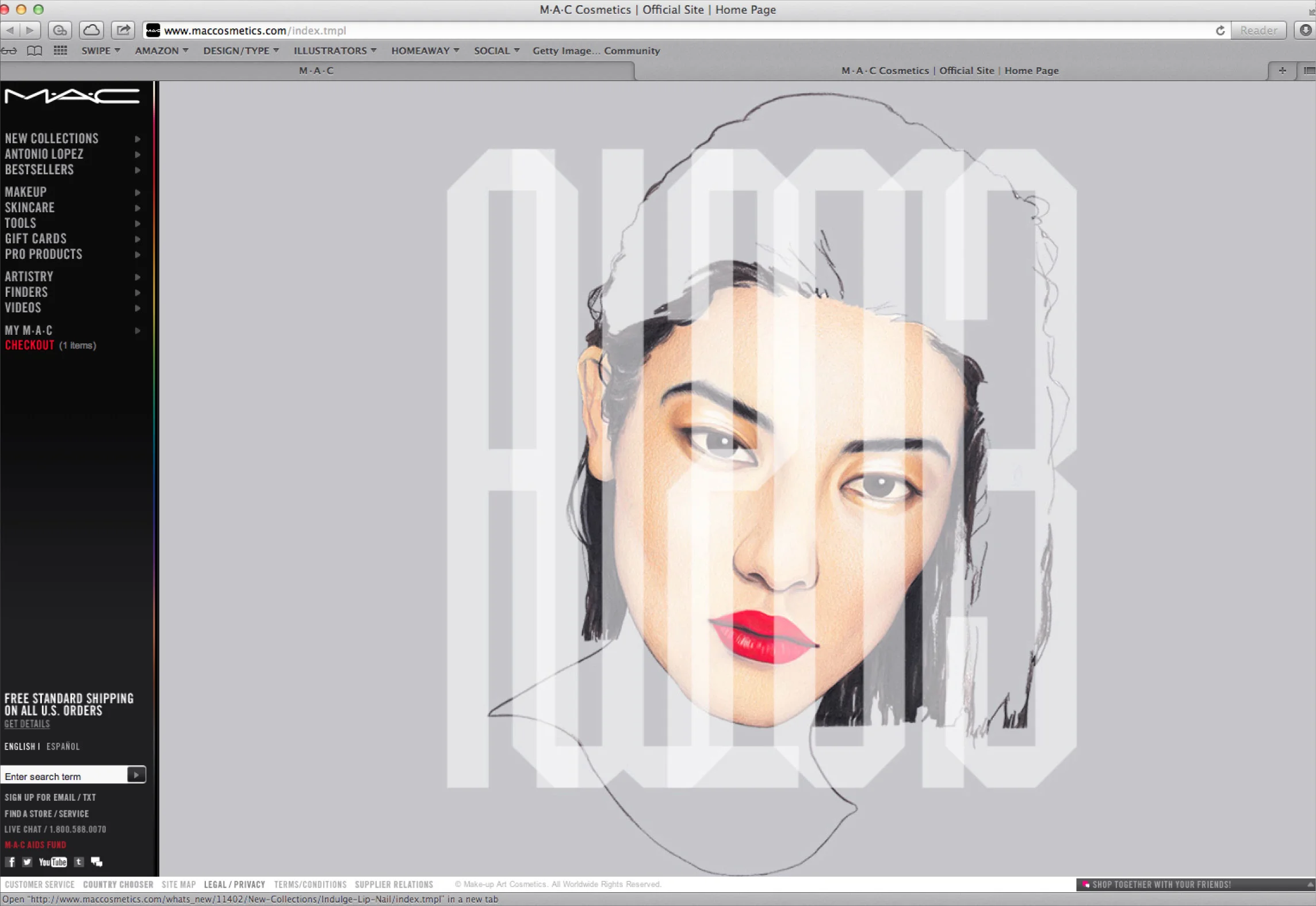The width and height of the screenshot is (1316, 906).
Task: Click the site favicon in the address bar
Action: pyautogui.click(x=153, y=30)
